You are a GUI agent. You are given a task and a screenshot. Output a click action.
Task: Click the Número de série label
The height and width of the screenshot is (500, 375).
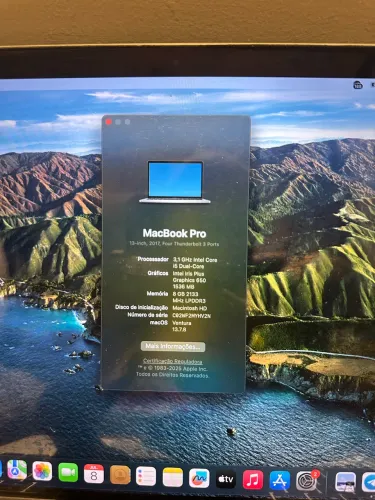[148, 315]
